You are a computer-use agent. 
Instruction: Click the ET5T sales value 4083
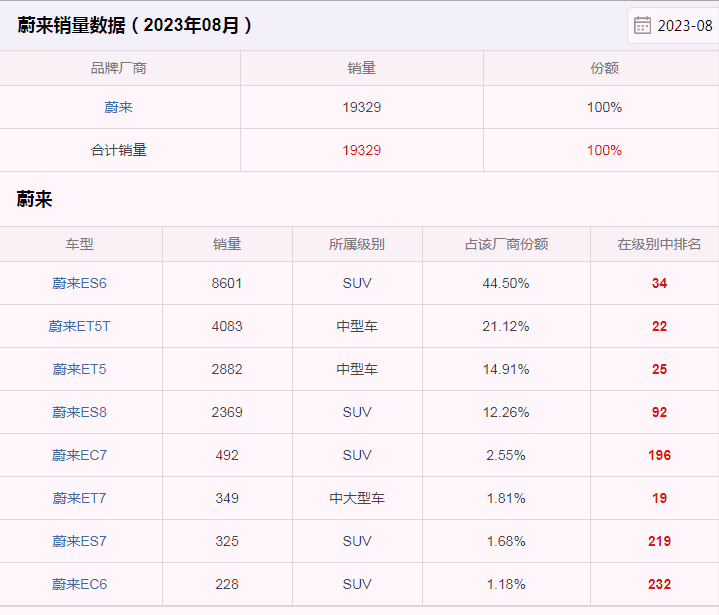coord(227,326)
